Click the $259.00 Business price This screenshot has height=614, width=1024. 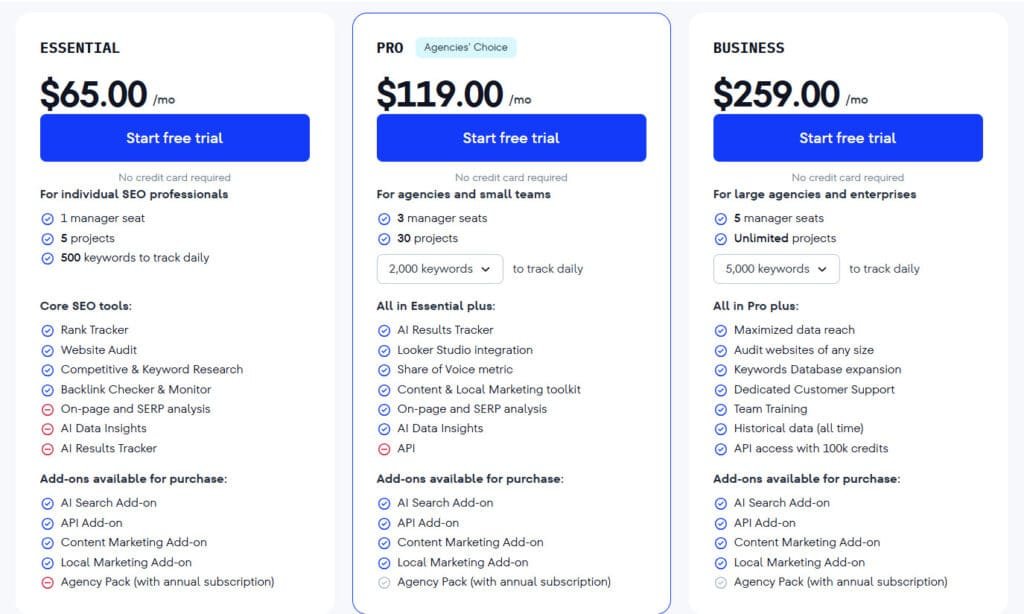pos(776,94)
